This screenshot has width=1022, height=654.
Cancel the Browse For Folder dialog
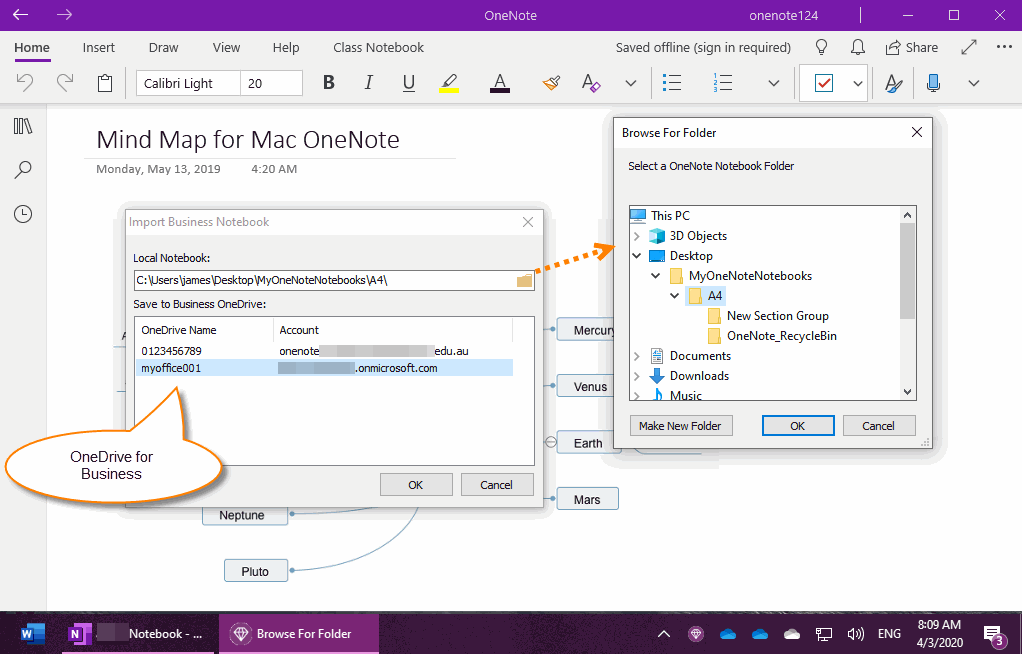pyautogui.click(x=879, y=426)
